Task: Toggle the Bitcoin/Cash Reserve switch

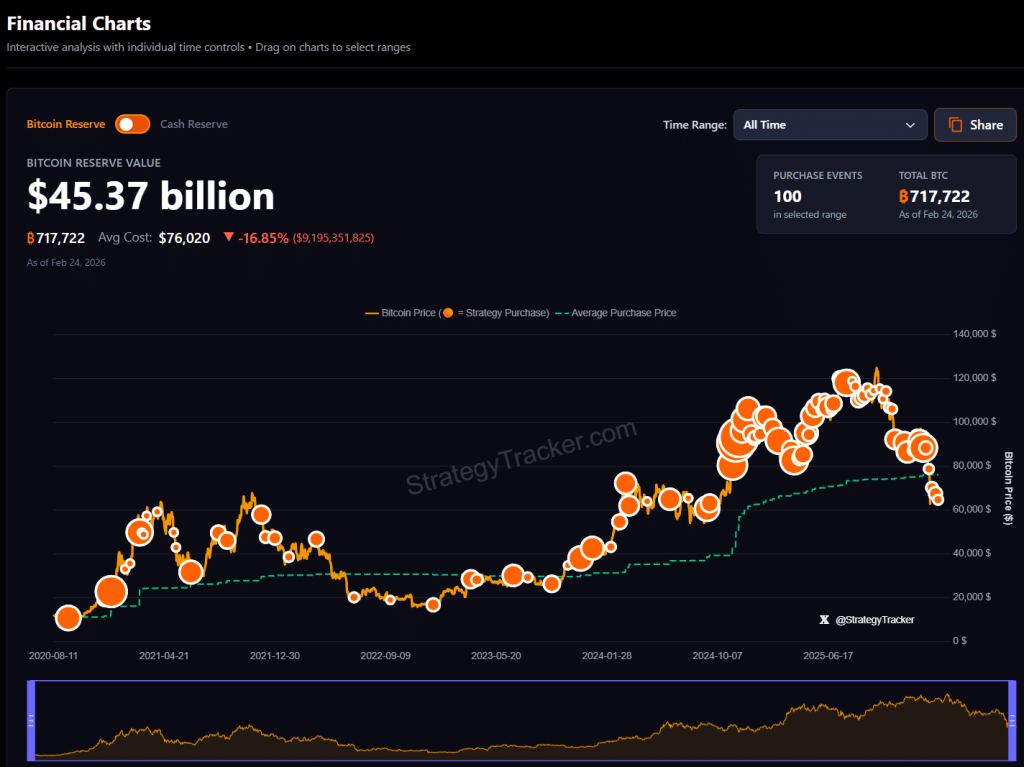Action: pyautogui.click(x=132, y=124)
